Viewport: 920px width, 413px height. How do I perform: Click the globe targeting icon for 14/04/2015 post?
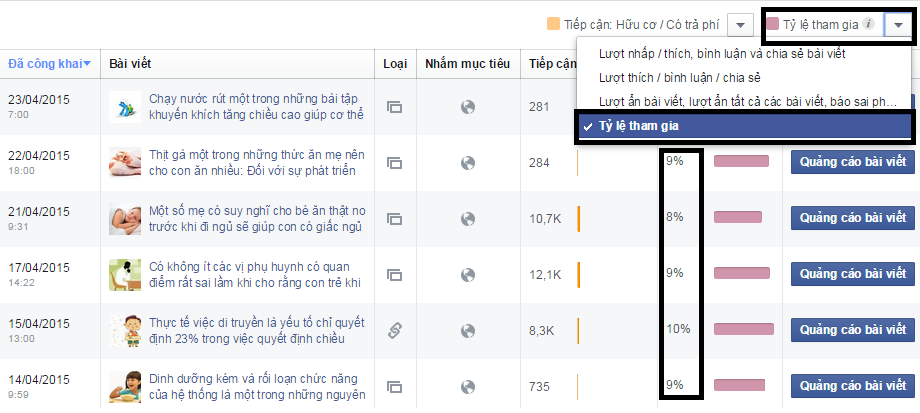click(468, 387)
